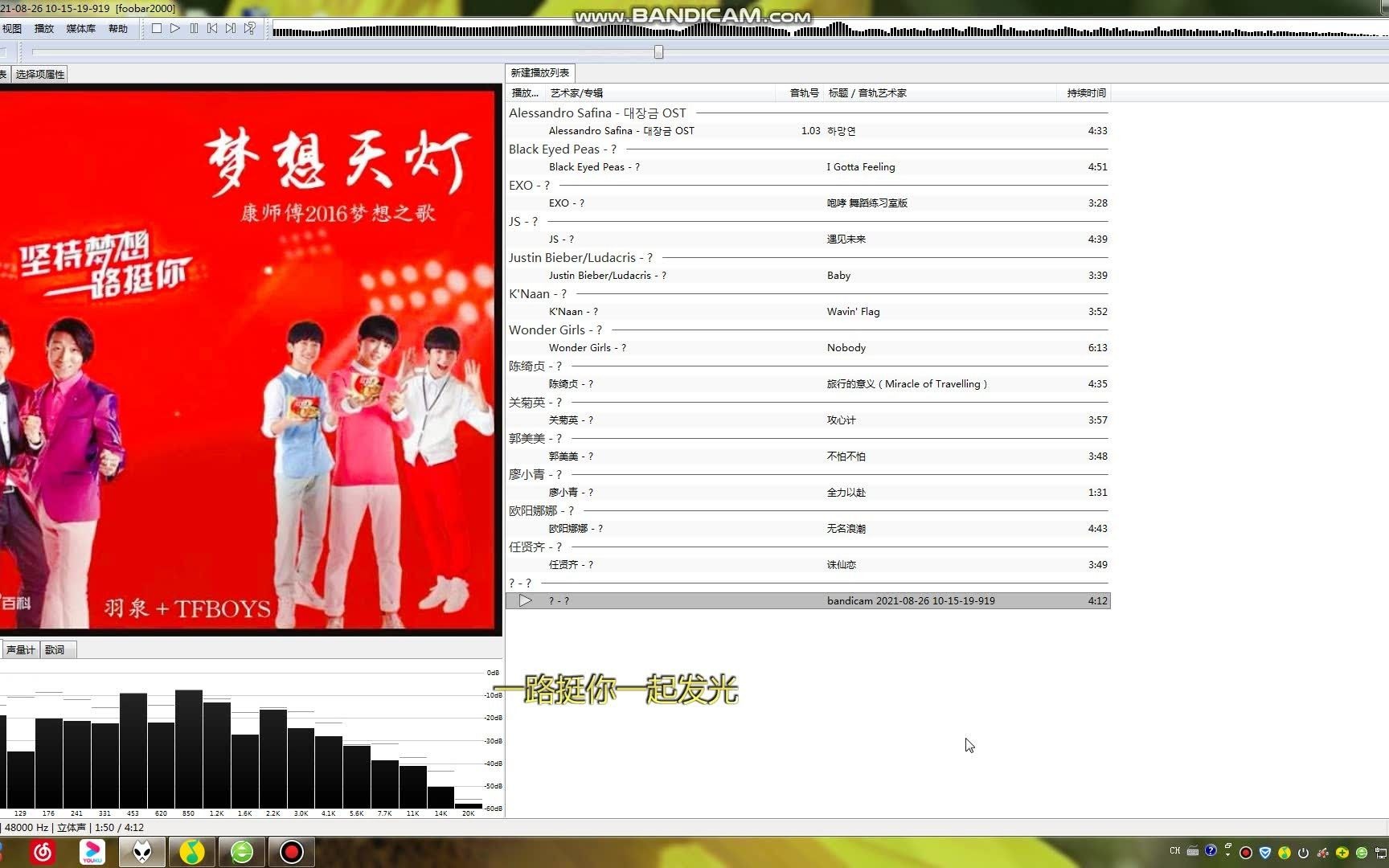Click the album art image 梦想天灯
The image size is (1389, 868).
tap(248, 359)
